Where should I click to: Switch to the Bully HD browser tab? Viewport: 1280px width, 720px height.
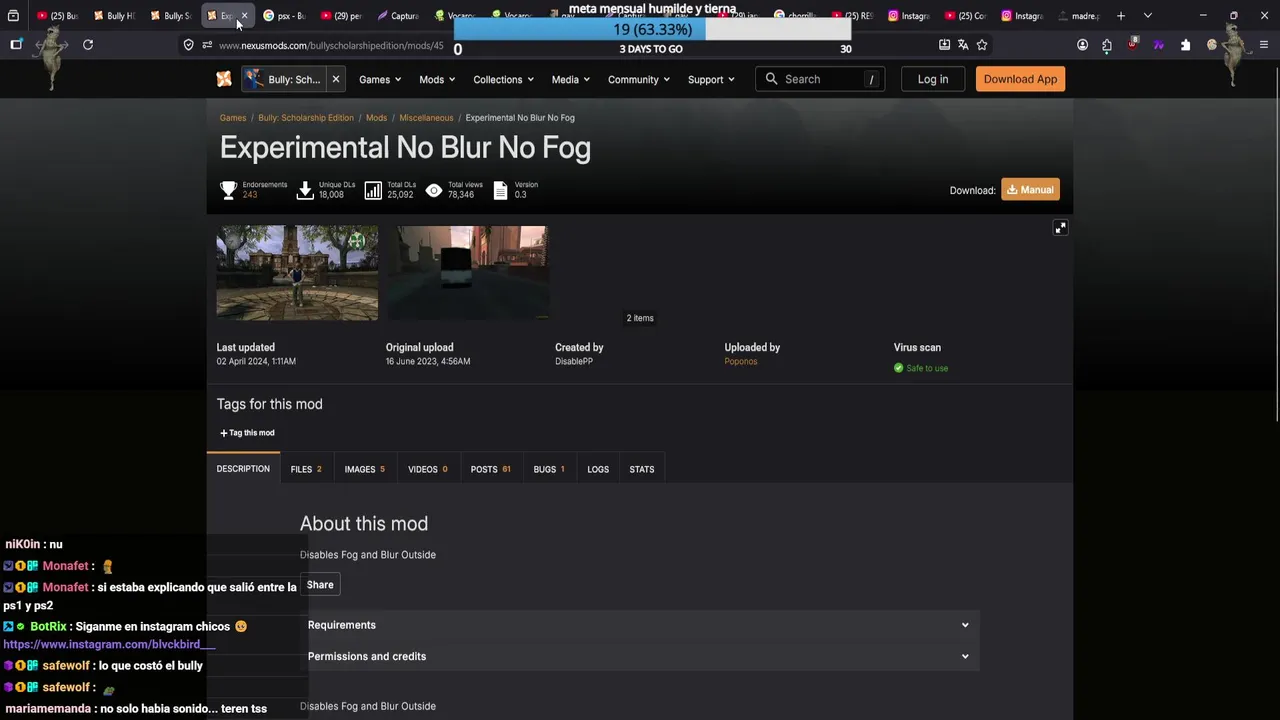(x=113, y=16)
